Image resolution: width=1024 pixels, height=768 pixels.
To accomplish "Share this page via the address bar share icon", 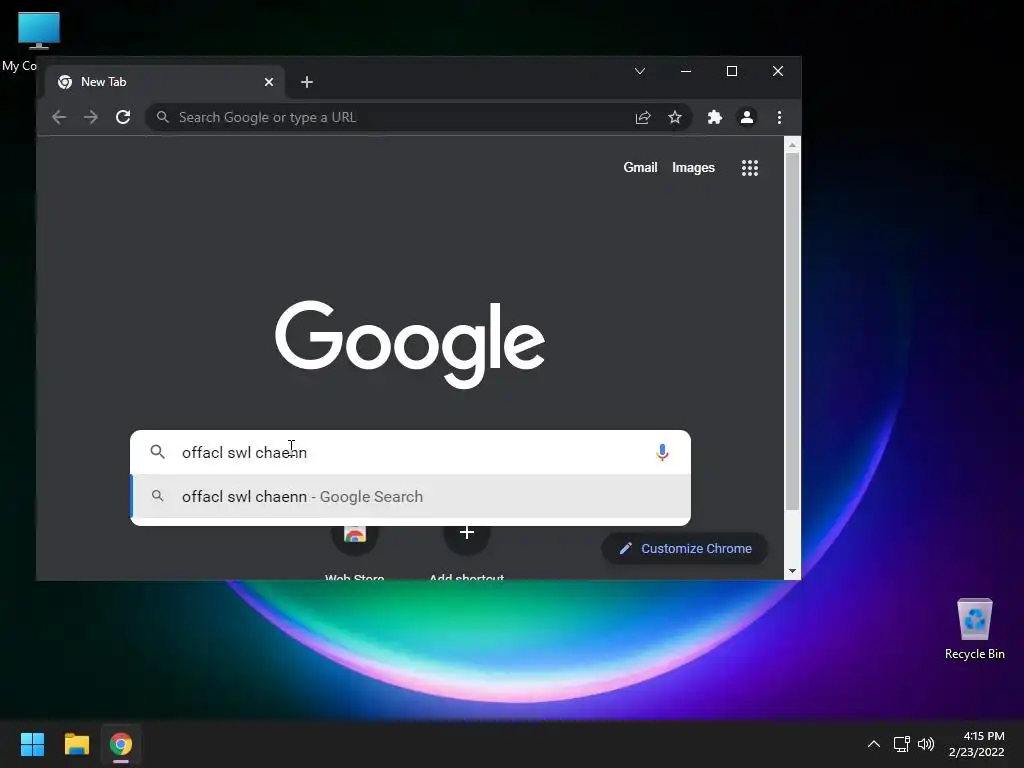I will (x=643, y=118).
